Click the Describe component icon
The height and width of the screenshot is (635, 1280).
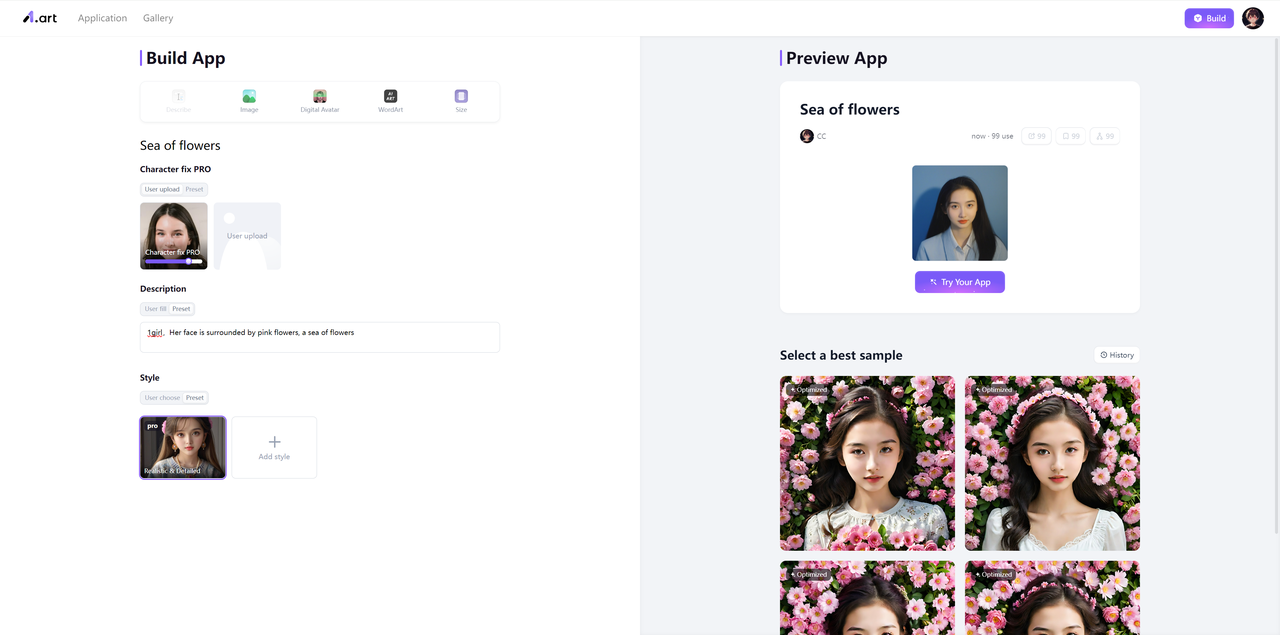pos(179,97)
